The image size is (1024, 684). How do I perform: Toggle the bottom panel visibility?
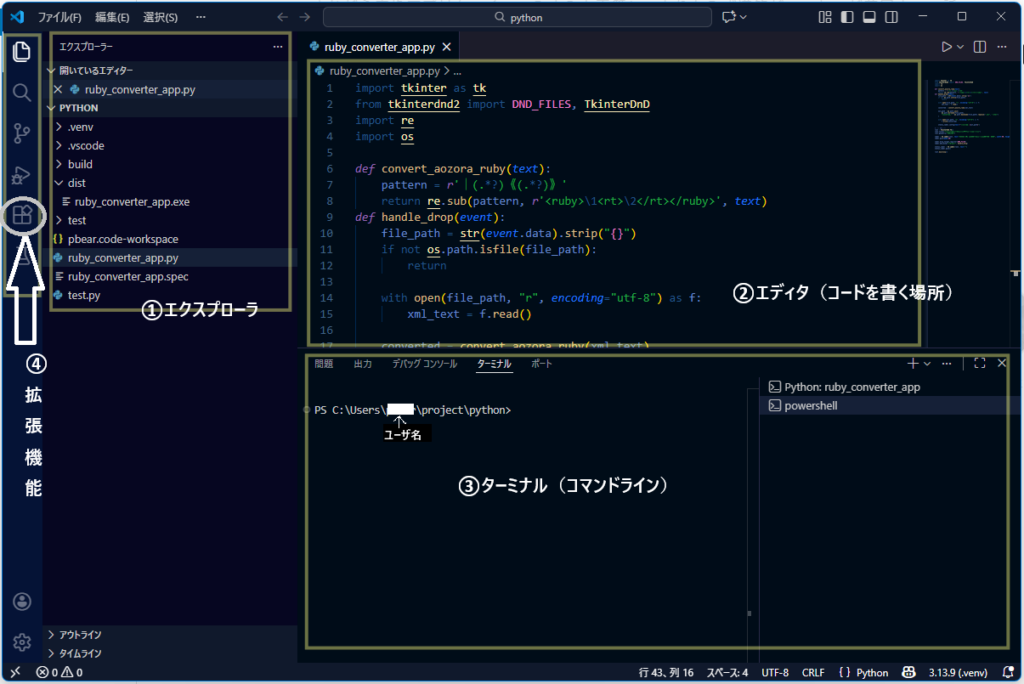coord(869,17)
